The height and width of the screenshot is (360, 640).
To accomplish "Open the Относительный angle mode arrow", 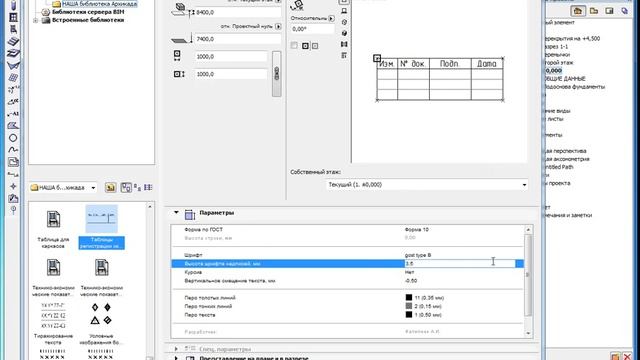I will click(331, 18).
